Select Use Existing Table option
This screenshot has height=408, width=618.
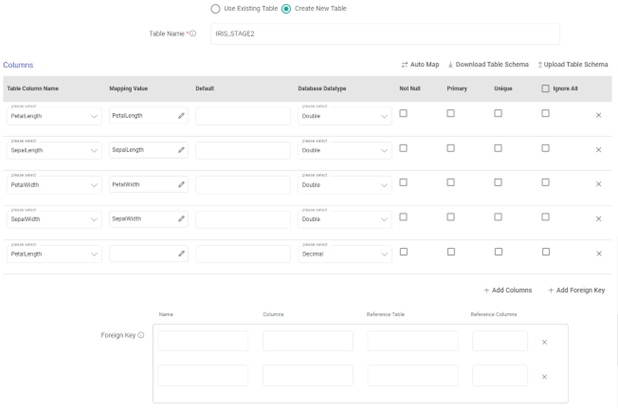tap(215, 9)
